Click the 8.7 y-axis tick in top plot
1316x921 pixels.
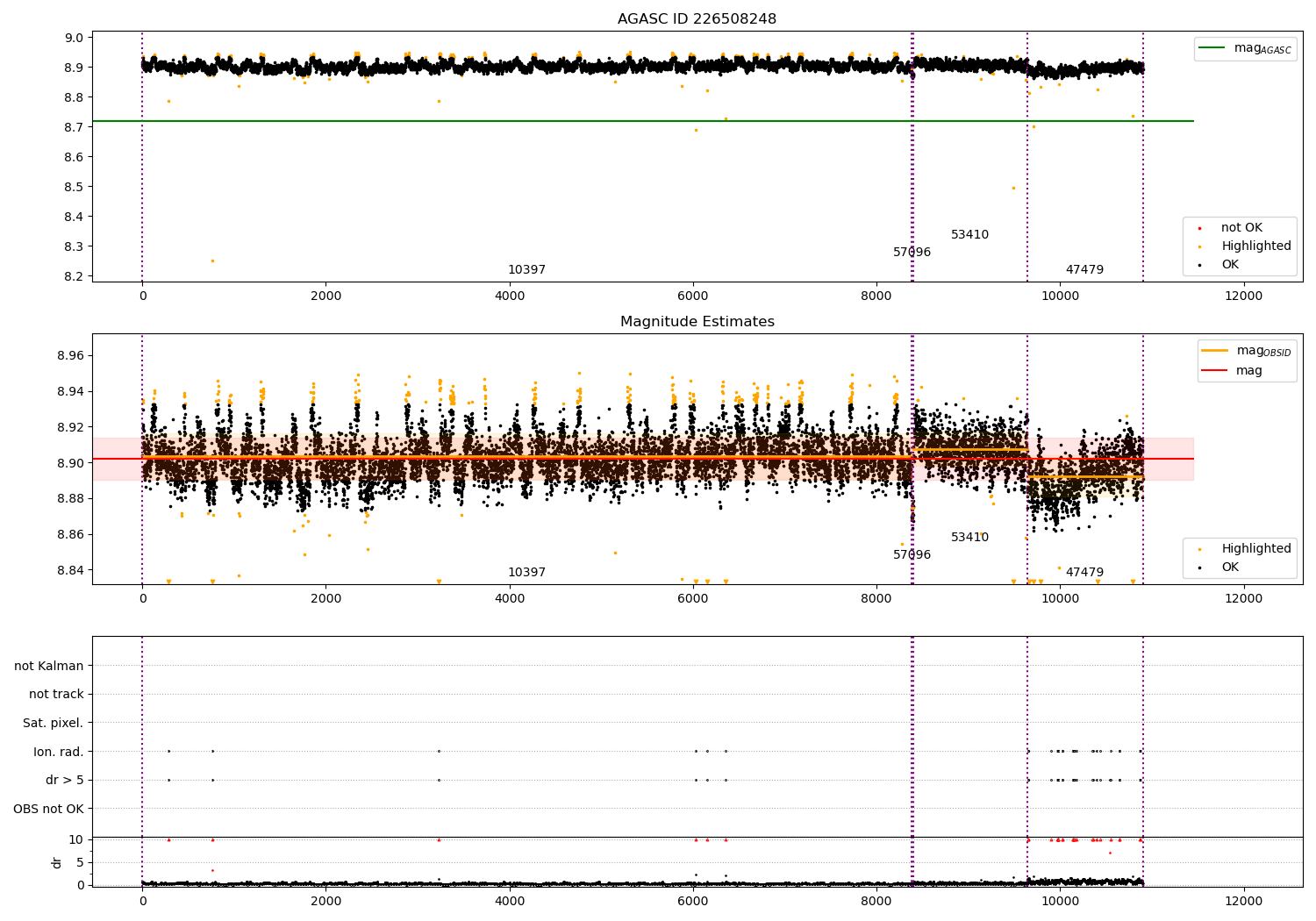pos(75,127)
